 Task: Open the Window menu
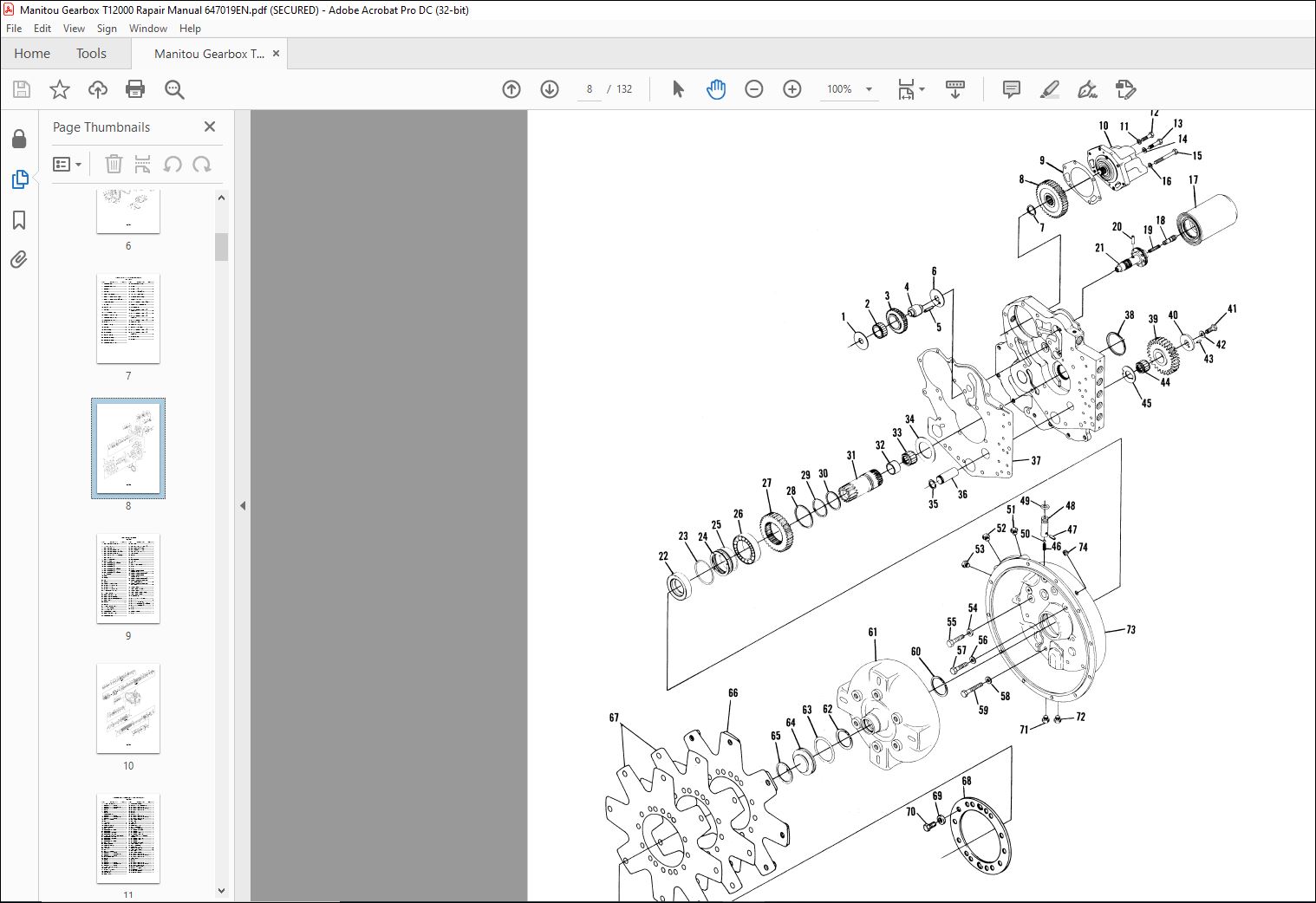point(148,29)
